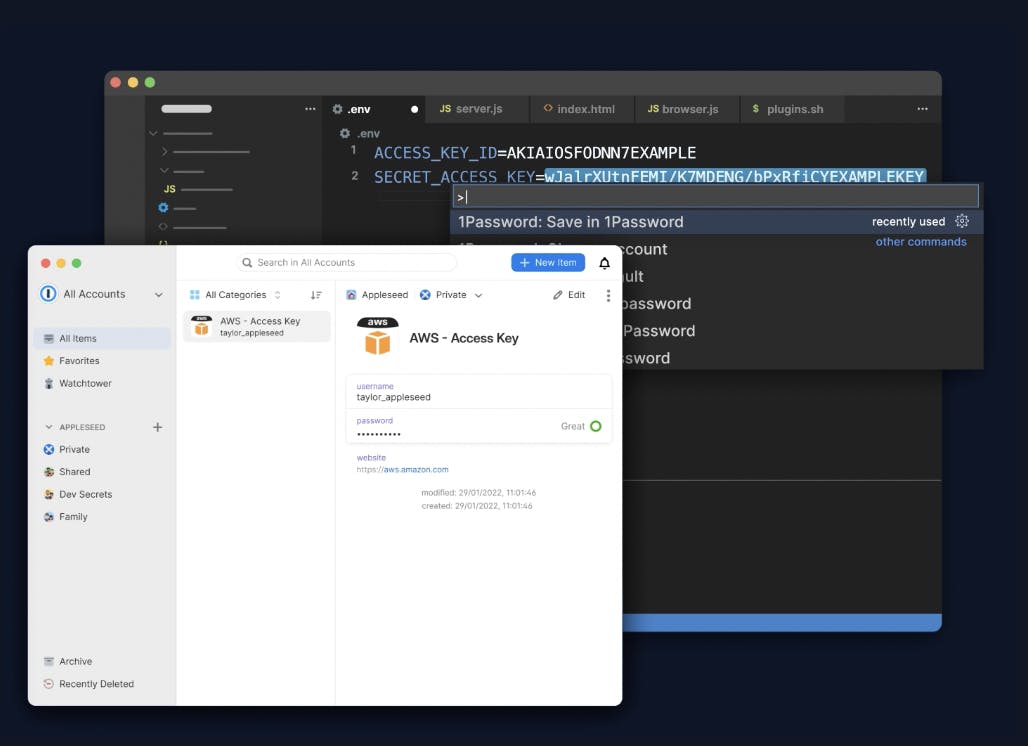Open the aws.amazon.com website link
The width and height of the screenshot is (1028, 746).
(x=415, y=469)
